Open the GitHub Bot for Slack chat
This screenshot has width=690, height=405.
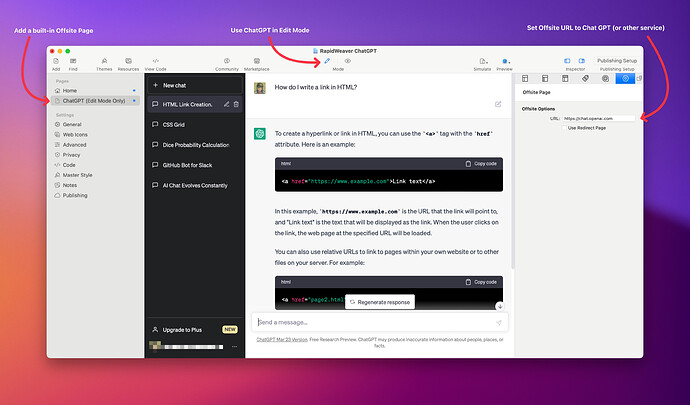[x=195, y=165]
